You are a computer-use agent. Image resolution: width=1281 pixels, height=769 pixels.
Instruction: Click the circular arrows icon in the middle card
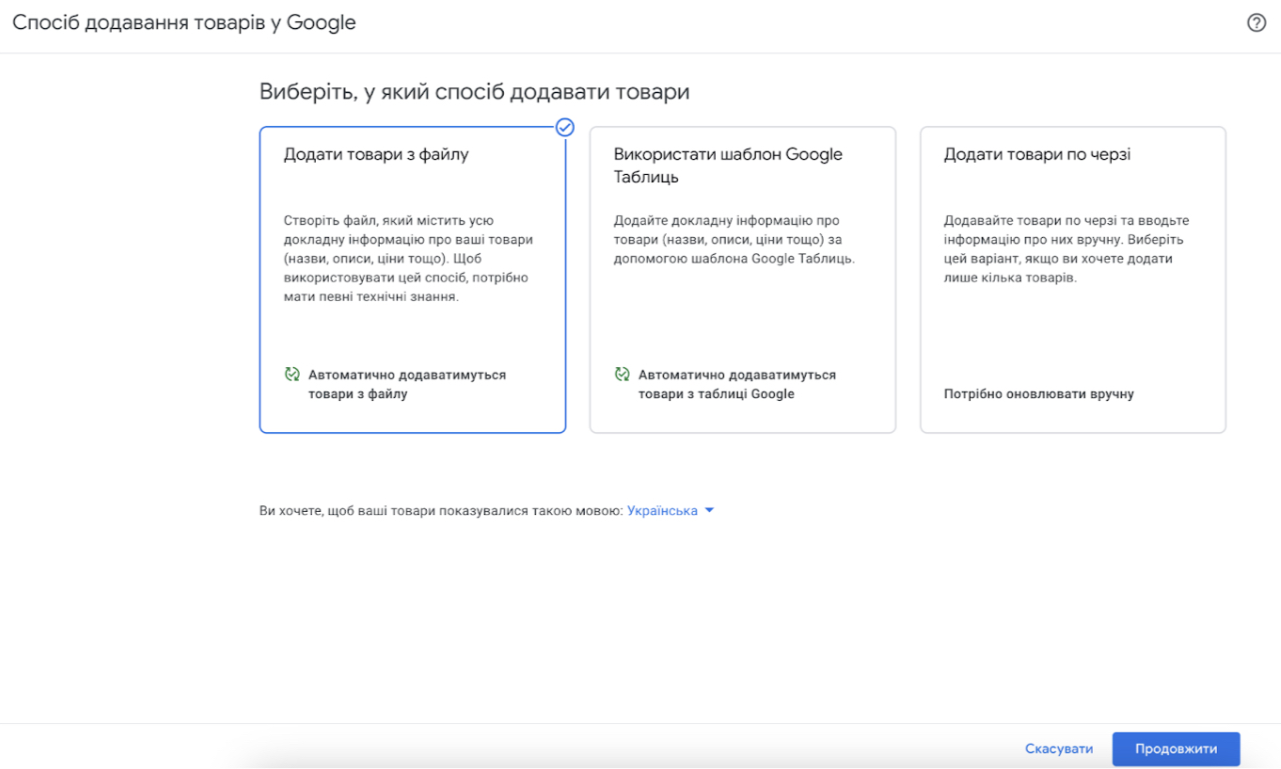619,374
